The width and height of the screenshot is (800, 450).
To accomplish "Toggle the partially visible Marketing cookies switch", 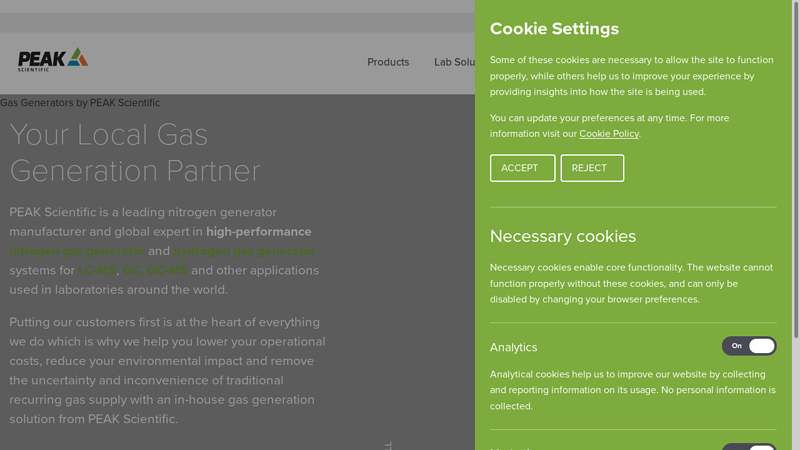I will pyautogui.click(x=749, y=446).
